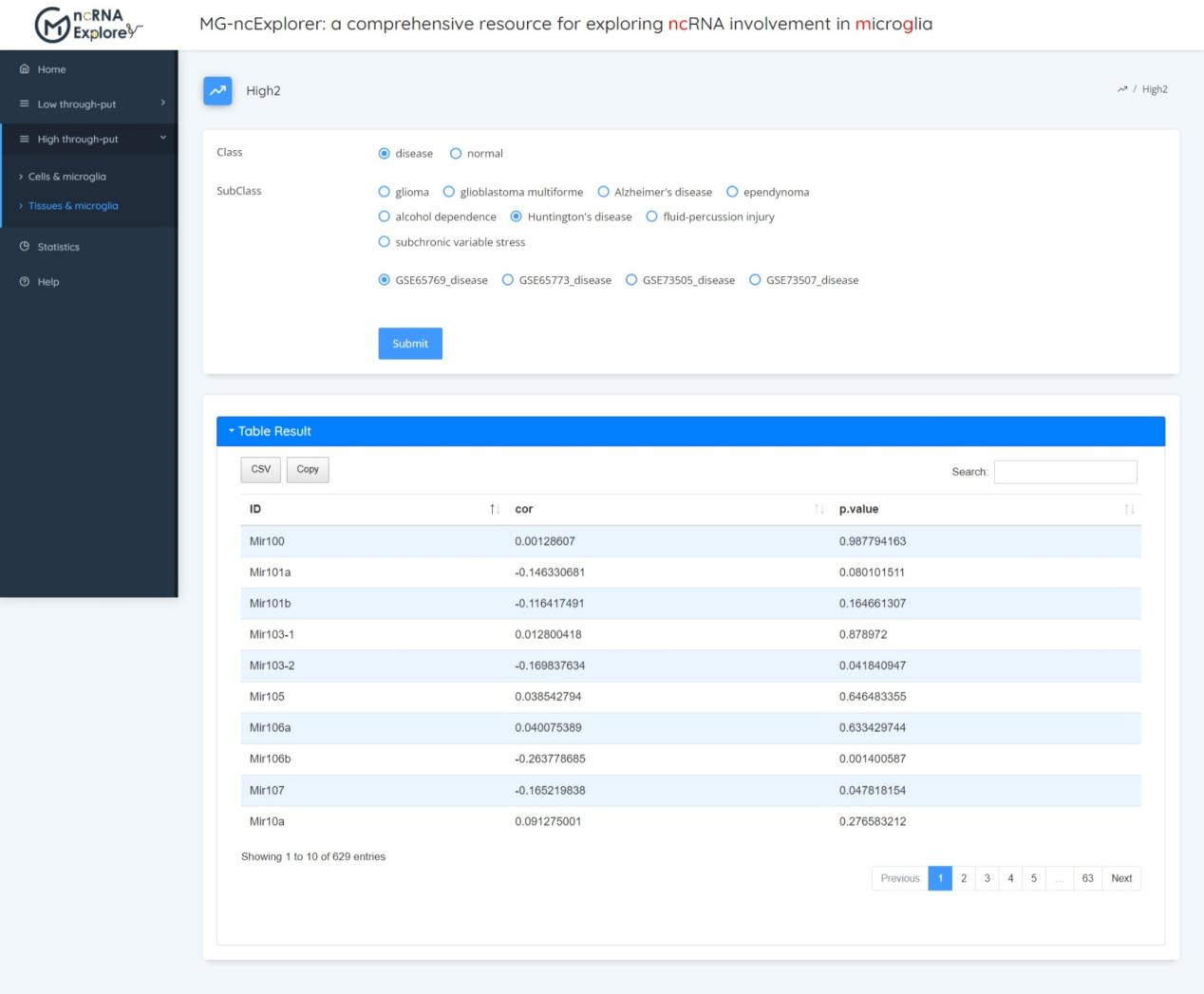Click the MG-ncExplorer logo
1204x994 pixels.
pos(87,25)
